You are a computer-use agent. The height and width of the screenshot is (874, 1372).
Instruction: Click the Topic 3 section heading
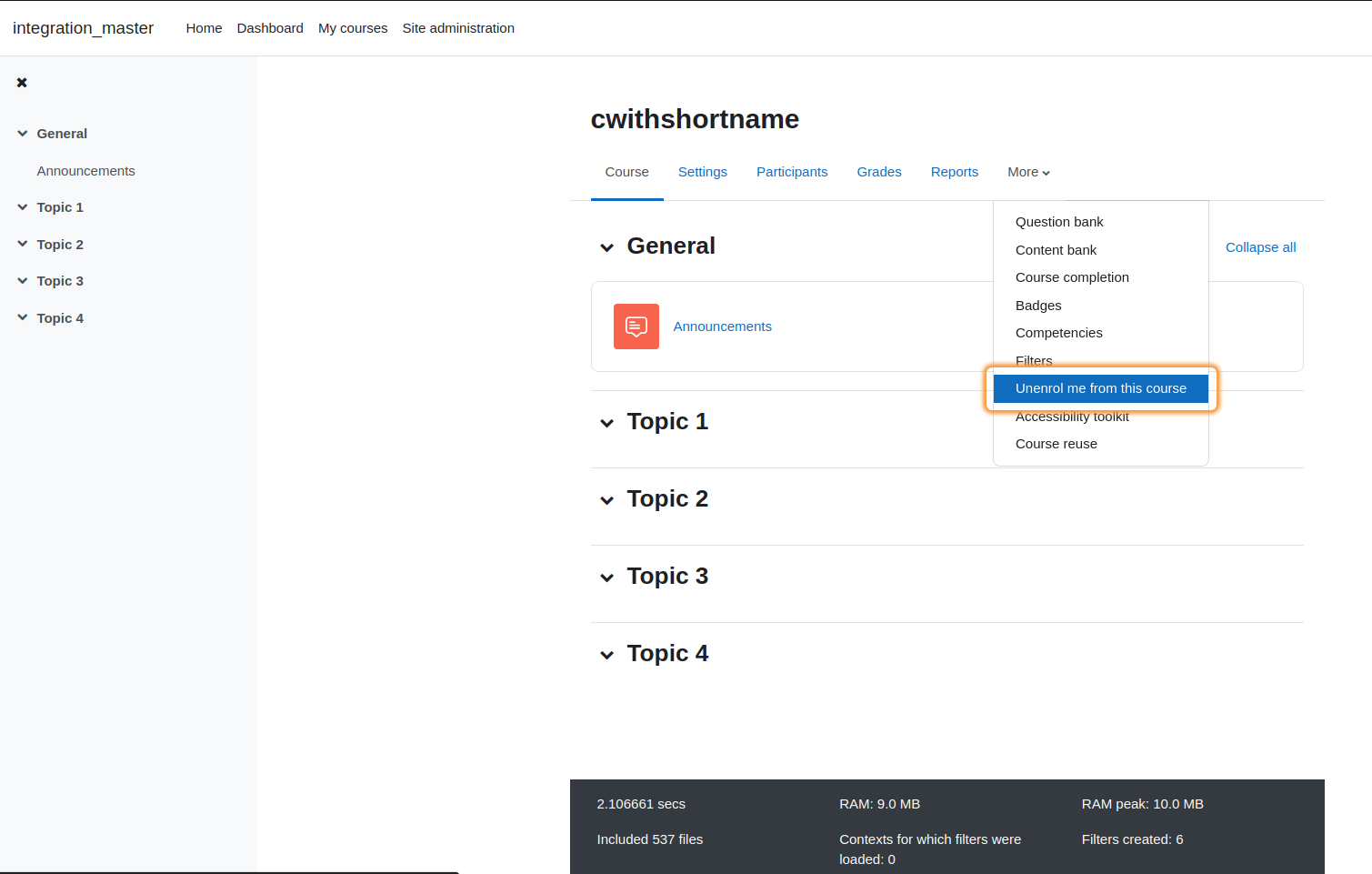[667, 577]
